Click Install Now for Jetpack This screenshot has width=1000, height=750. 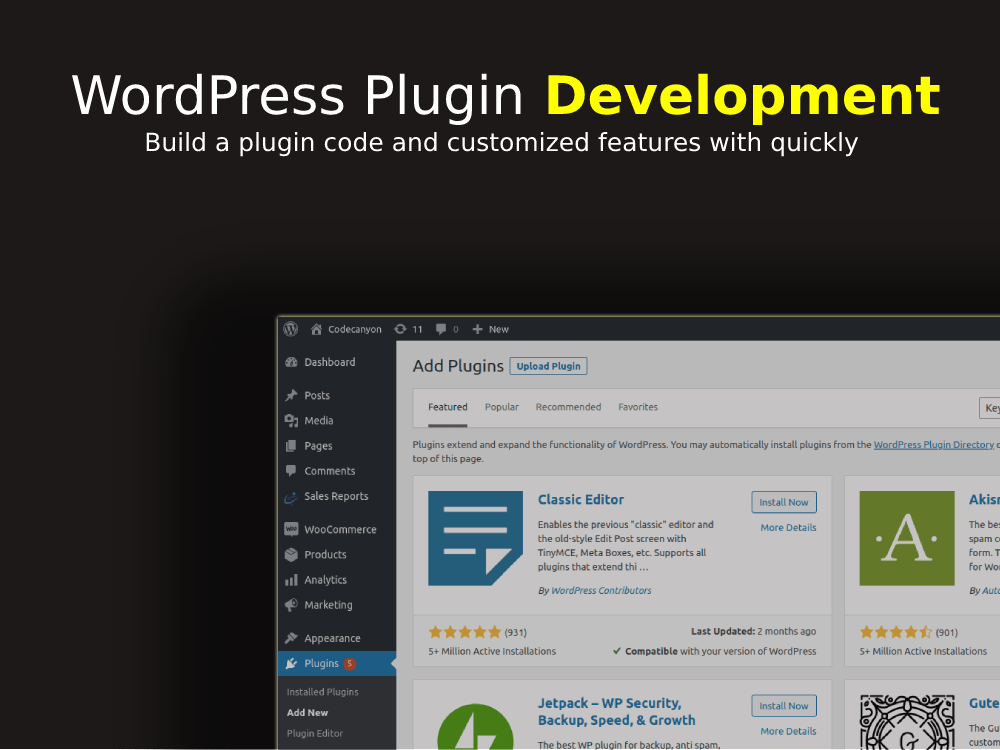(784, 705)
